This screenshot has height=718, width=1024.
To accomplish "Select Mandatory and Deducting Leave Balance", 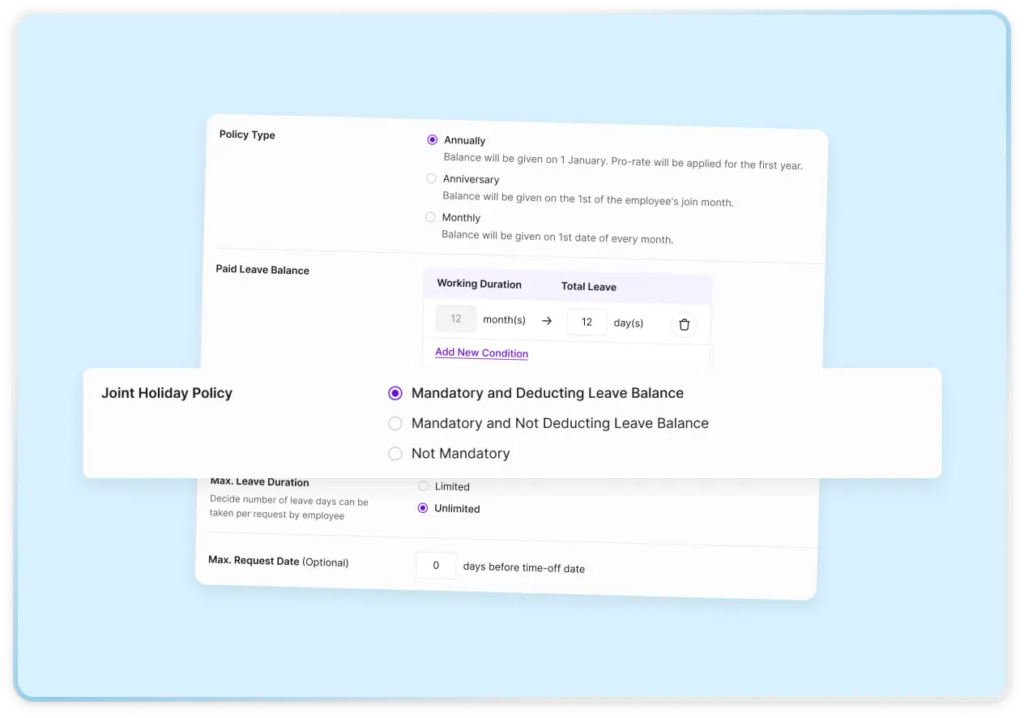I will point(395,393).
